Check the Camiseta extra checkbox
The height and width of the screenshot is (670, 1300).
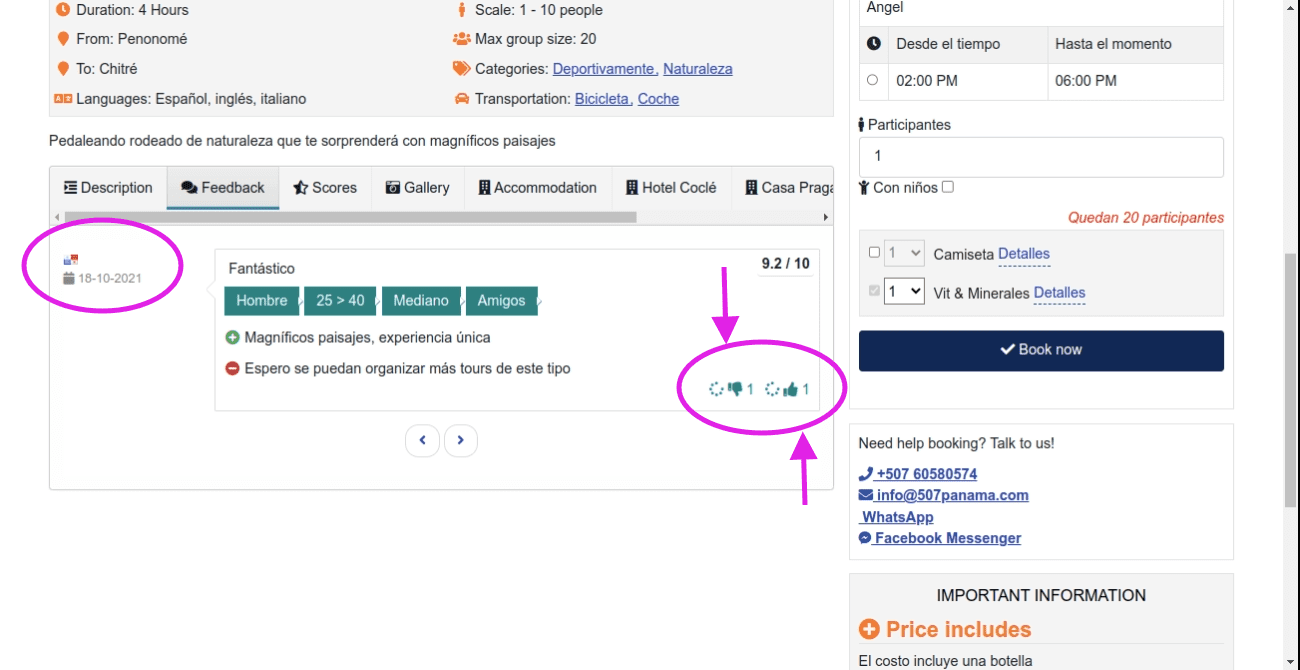874,253
